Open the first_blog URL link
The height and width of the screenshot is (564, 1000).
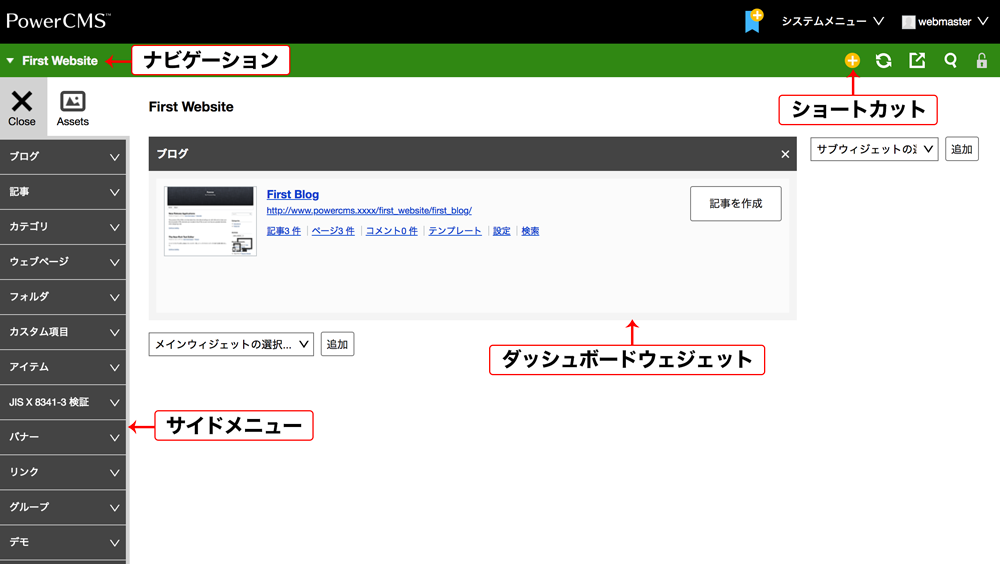(x=369, y=211)
